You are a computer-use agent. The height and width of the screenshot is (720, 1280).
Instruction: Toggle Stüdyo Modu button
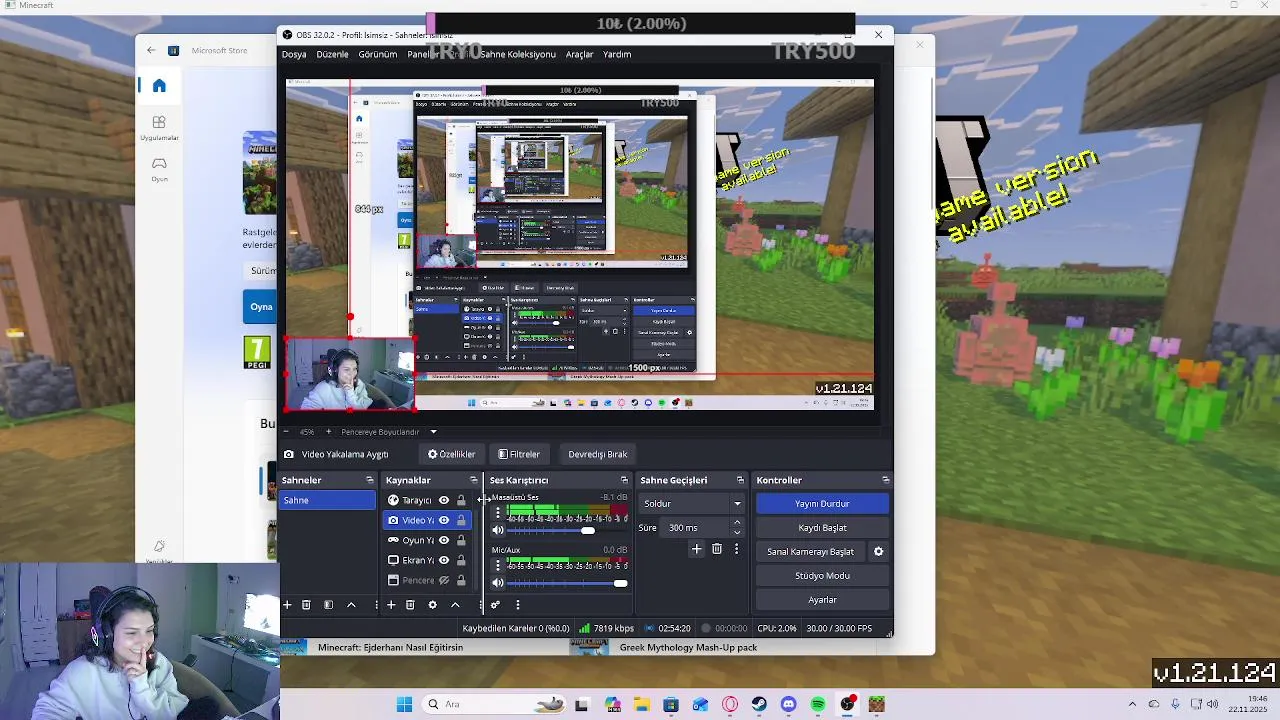822,576
